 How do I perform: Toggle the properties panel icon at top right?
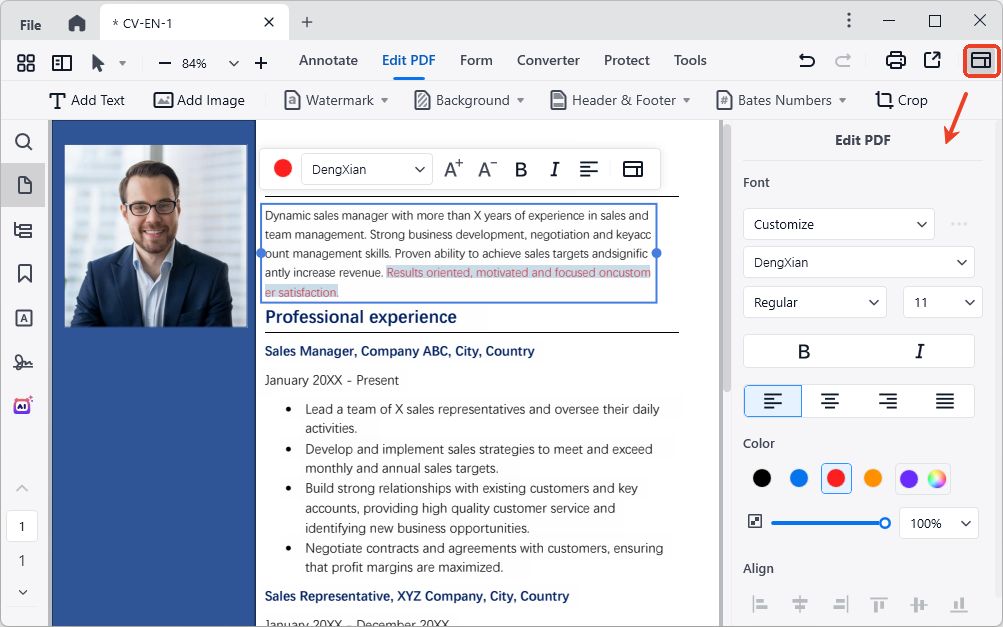pos(980,61)
